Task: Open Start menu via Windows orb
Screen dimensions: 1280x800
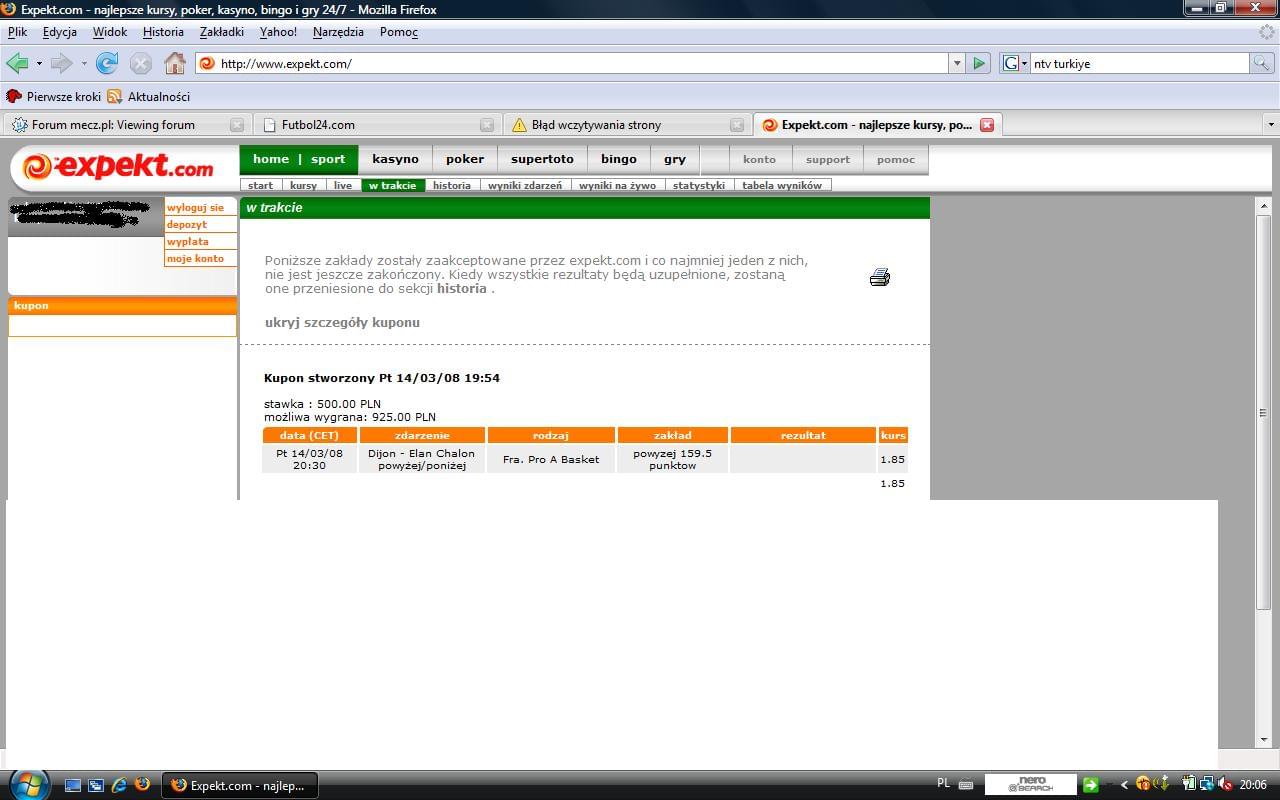Action: (x=27, y=784)
